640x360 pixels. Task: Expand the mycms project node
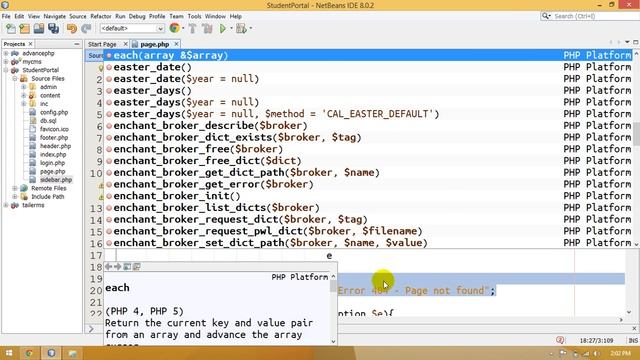[x=6, y=62]
